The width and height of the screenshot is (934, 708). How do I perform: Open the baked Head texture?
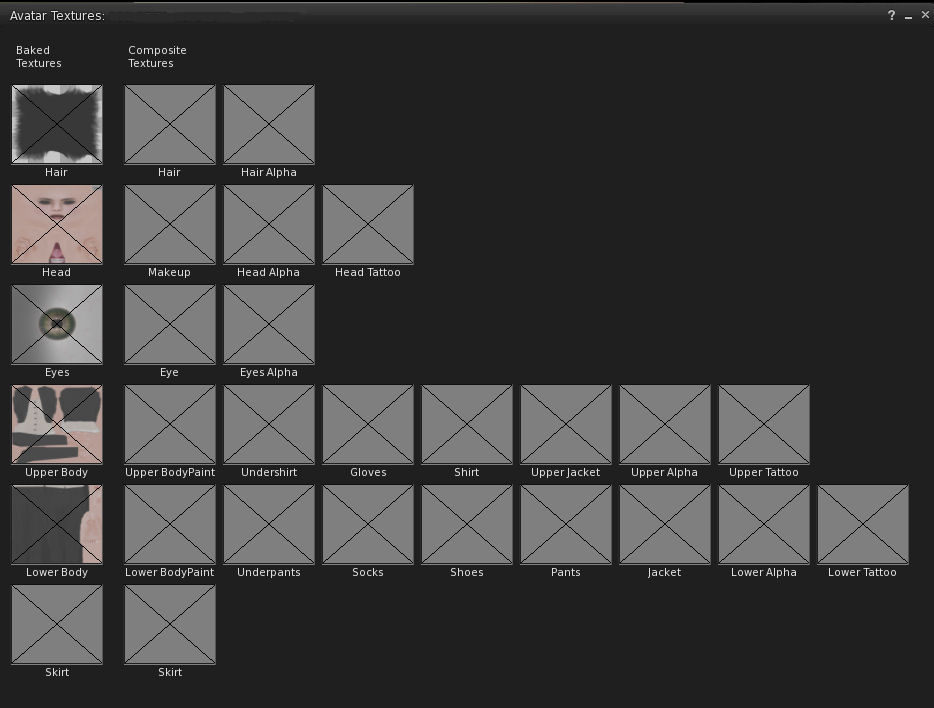pyautogui.click(x=57, y=225)
